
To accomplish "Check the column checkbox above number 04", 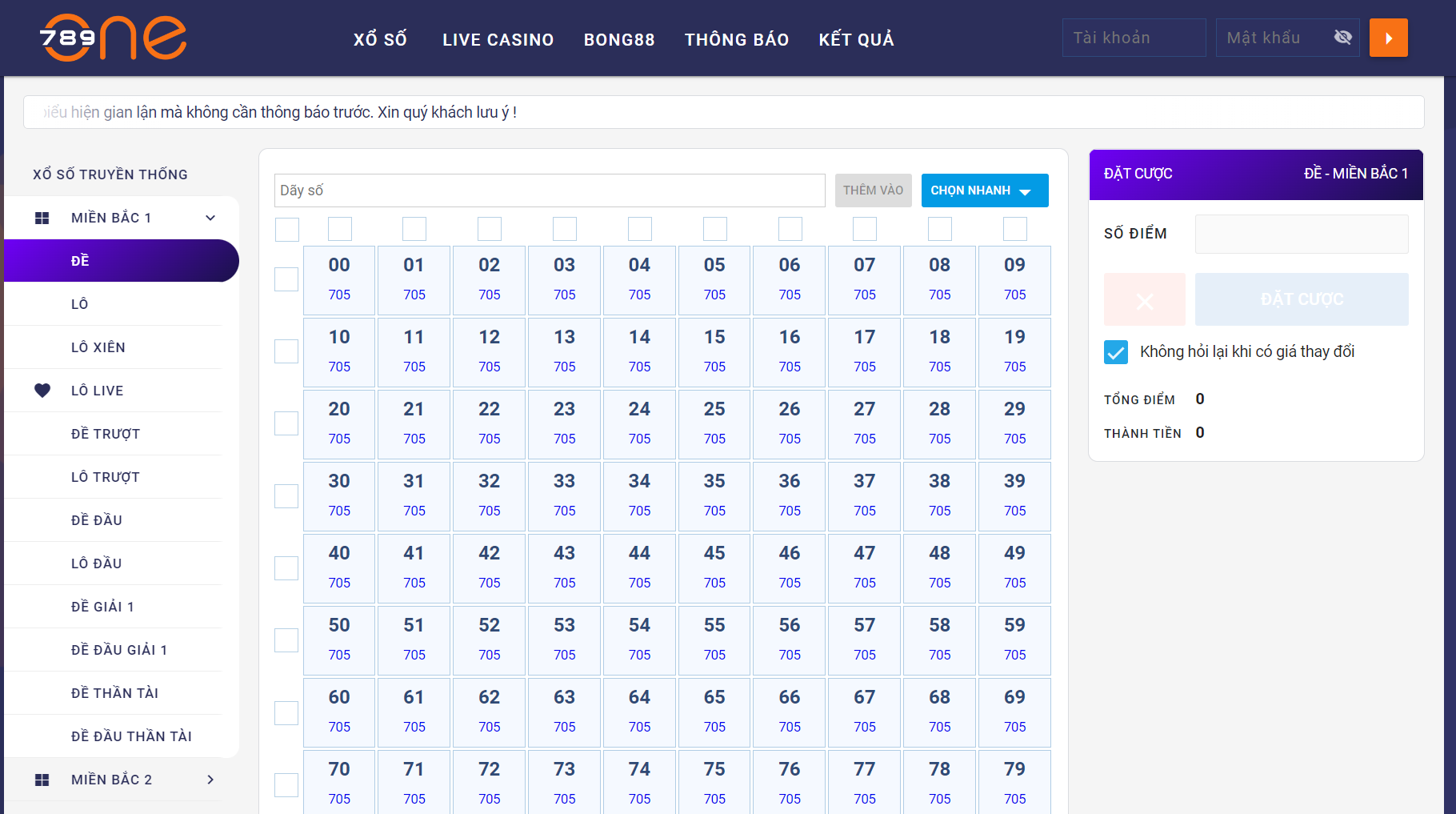I will (640, 229).
